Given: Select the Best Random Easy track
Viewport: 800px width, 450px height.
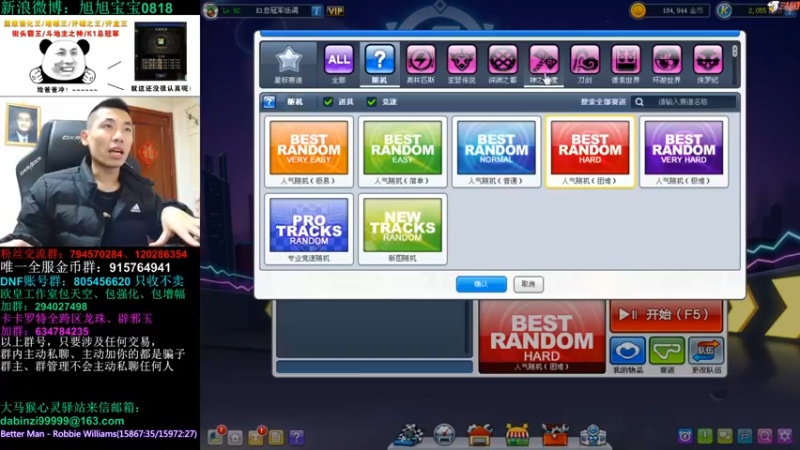Looking at the screenshot, I should 403,152.
